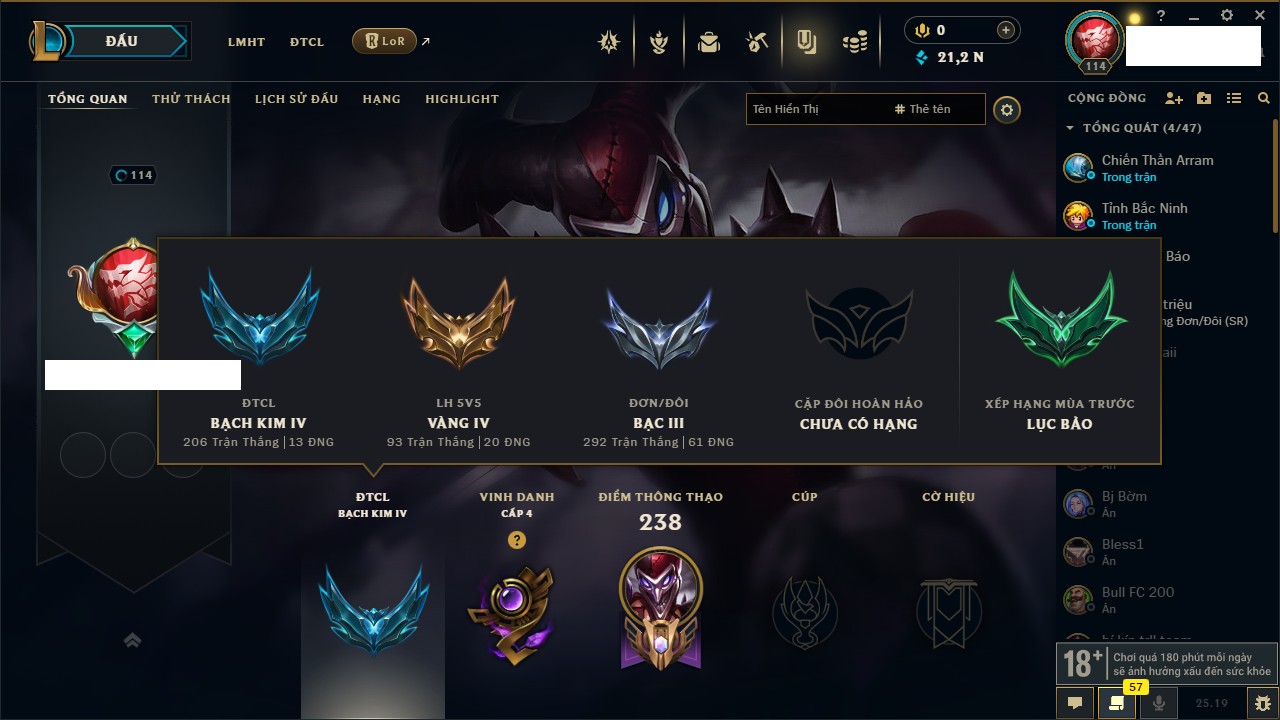Toggle the microphone mute button
Viewport: 1280px width, 720px height.
coord(1159,703)
